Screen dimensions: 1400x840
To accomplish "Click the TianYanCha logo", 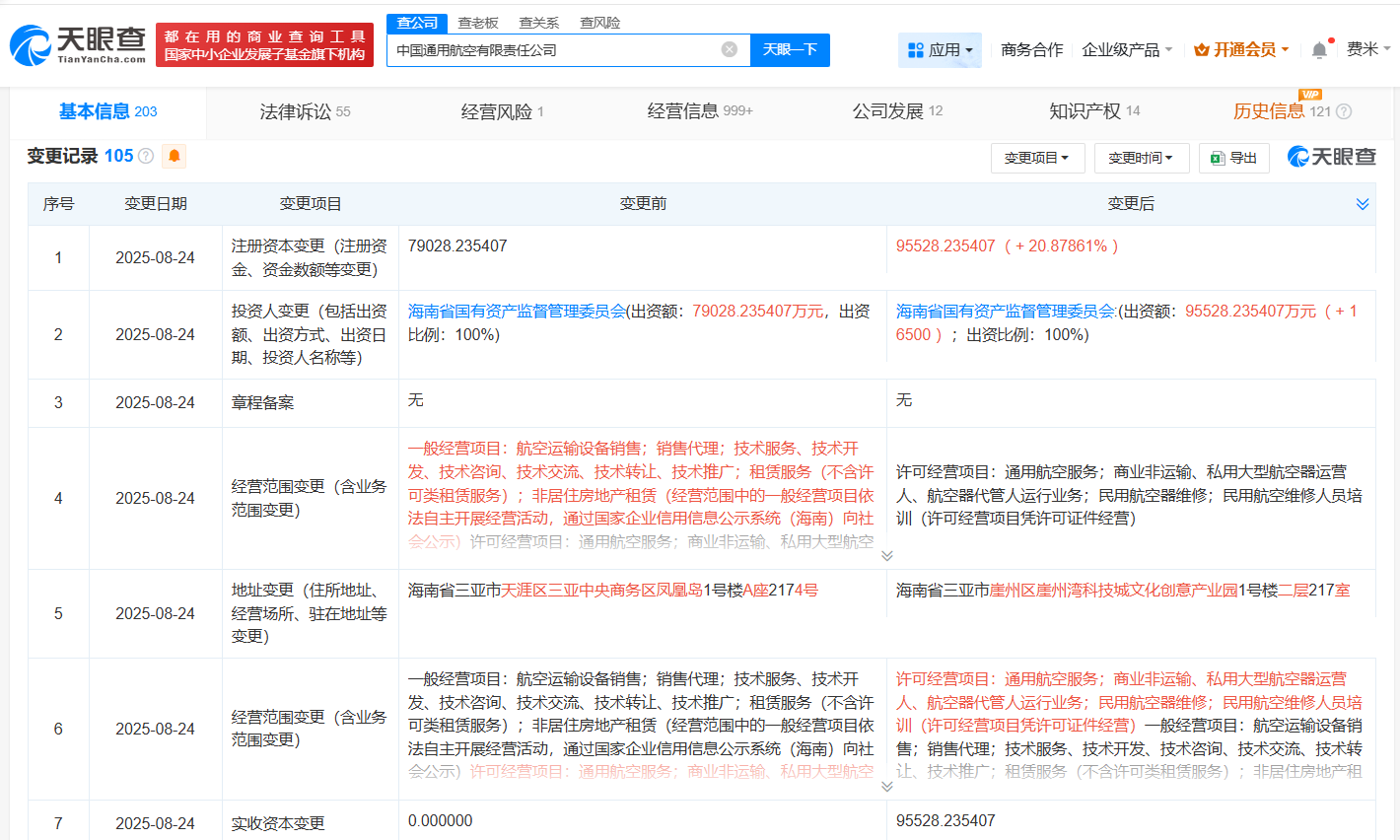I will [x=78, y=45].
